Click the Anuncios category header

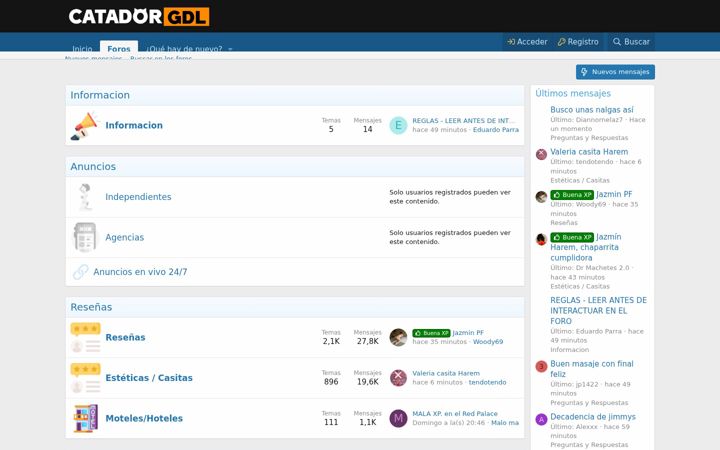[93, 167]
